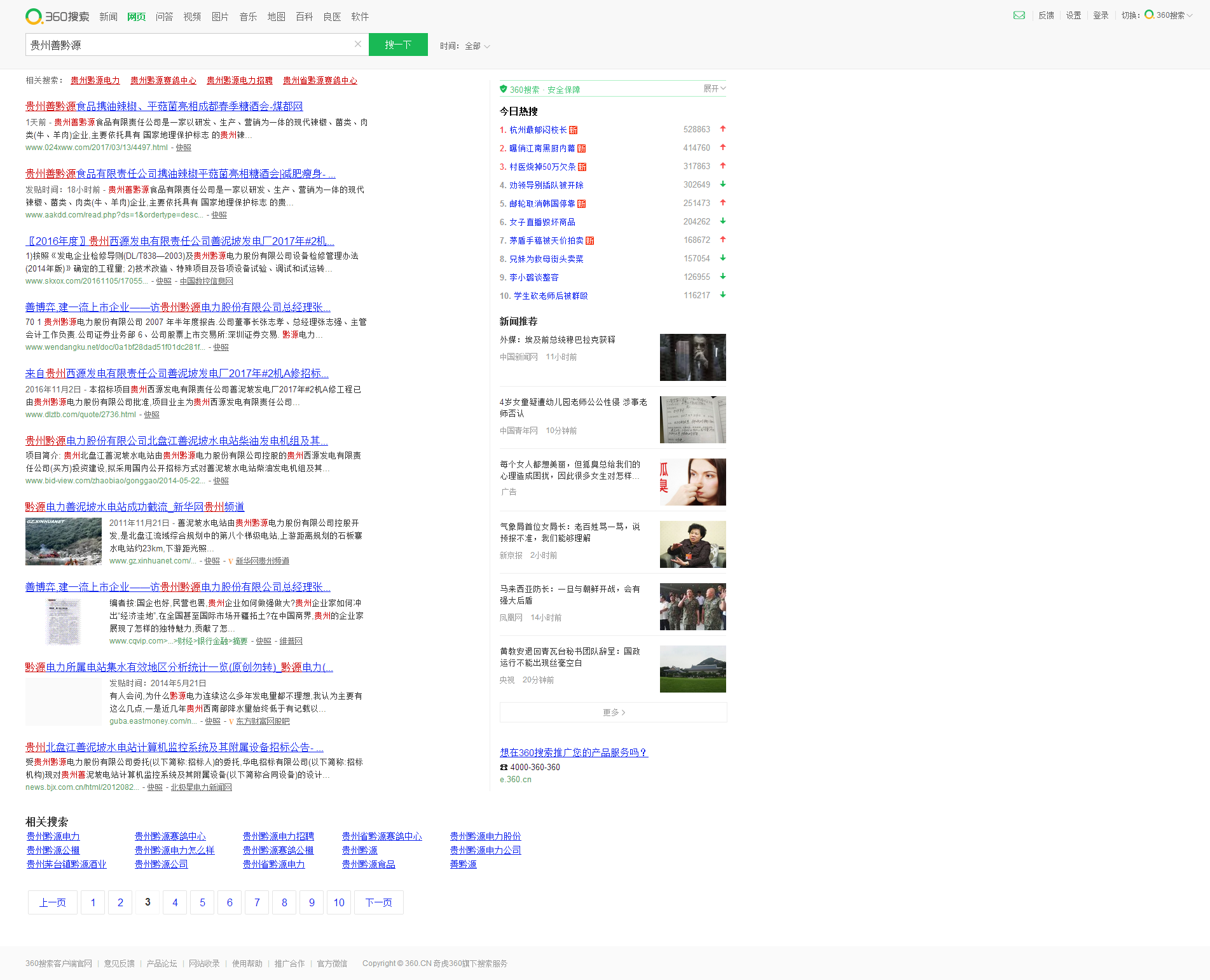This screenshot has width=1210, height=980.
Task: Switch to the 图片 tab
Action: [220, 17]
